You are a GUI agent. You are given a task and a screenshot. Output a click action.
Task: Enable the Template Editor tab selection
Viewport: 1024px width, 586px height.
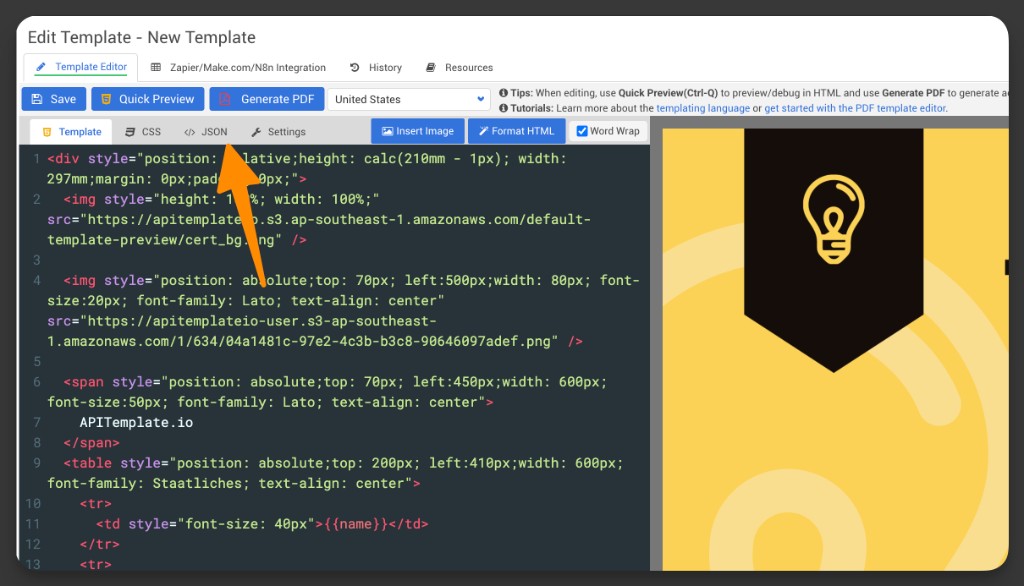tap(80, 67)
